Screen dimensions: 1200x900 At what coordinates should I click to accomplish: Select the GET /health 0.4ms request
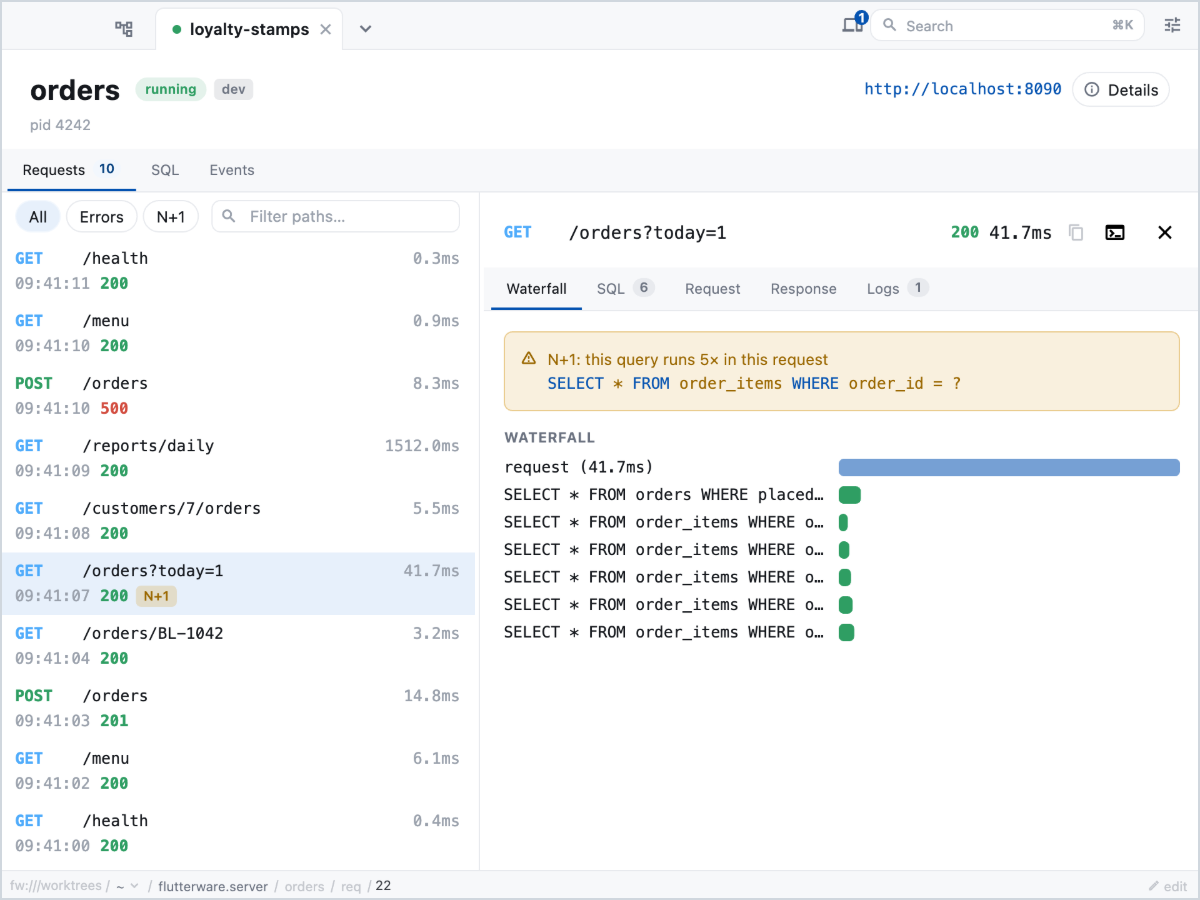click(x=238, y=833)
